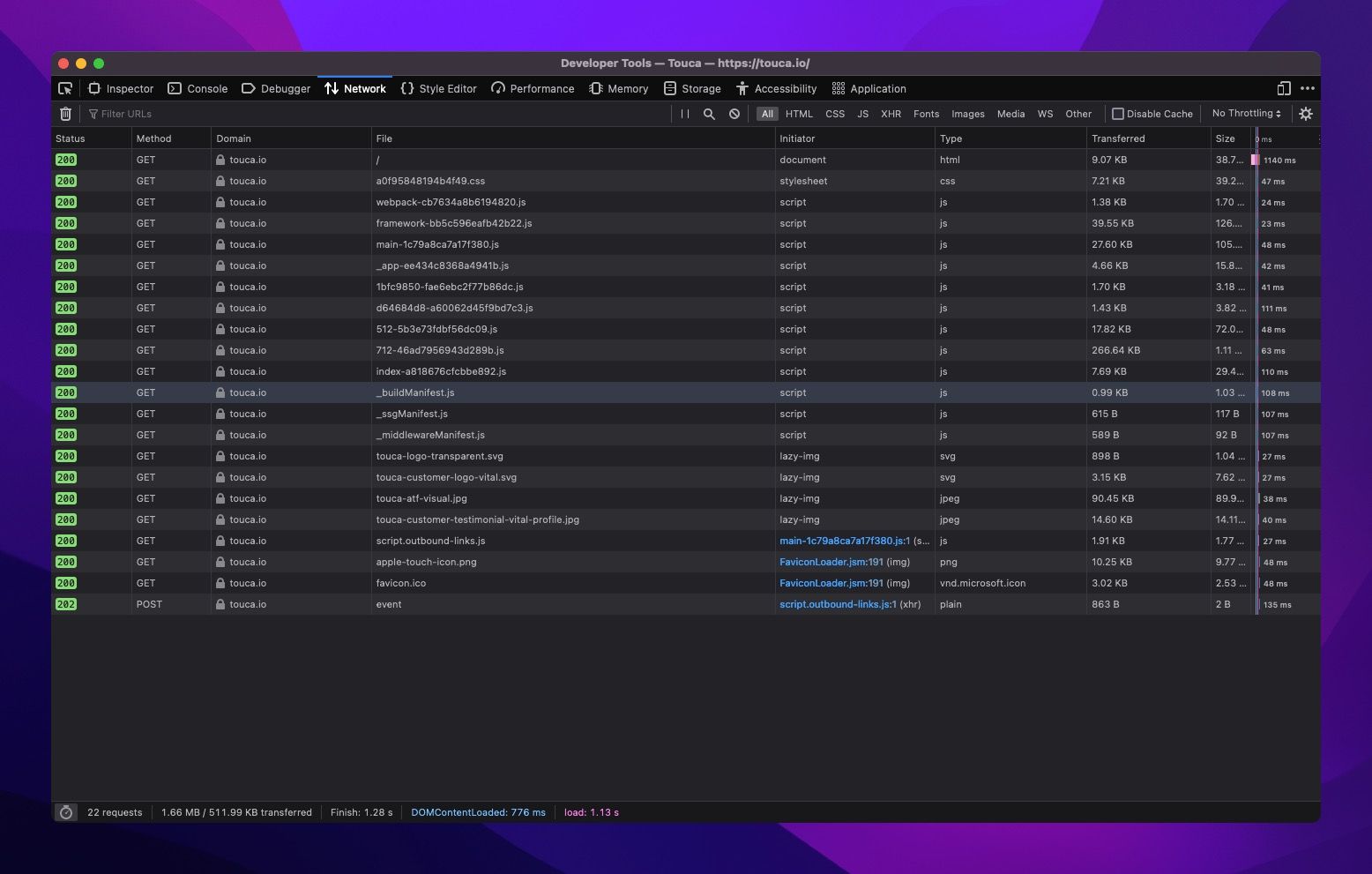Filter requests by XHR

click(891, 114)
